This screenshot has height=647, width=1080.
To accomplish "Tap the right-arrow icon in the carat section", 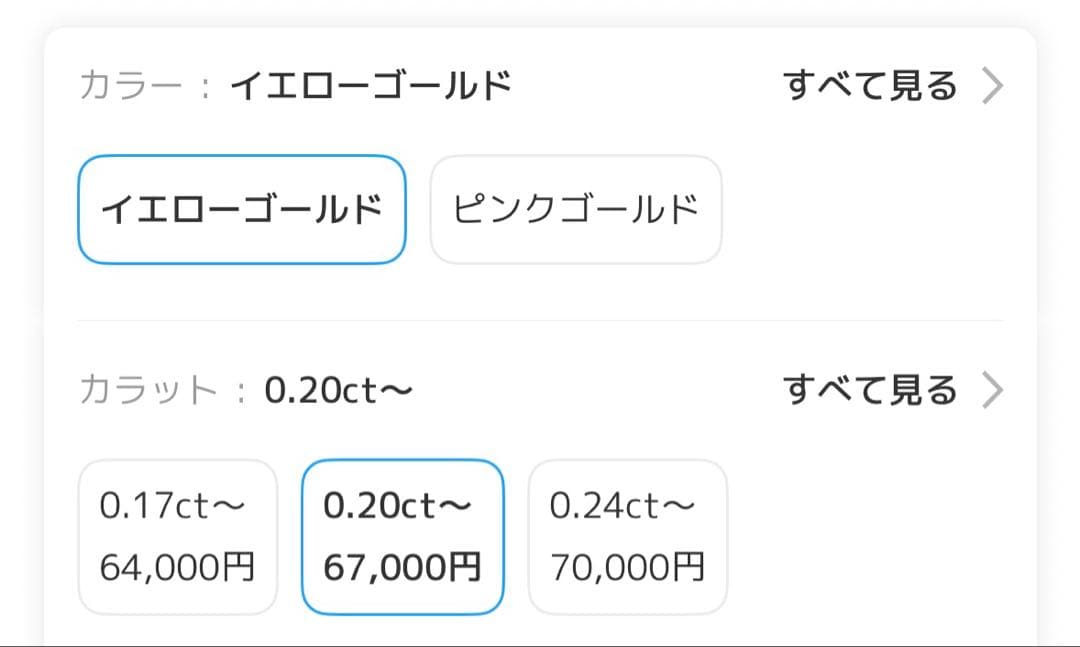I will point(993,390).
